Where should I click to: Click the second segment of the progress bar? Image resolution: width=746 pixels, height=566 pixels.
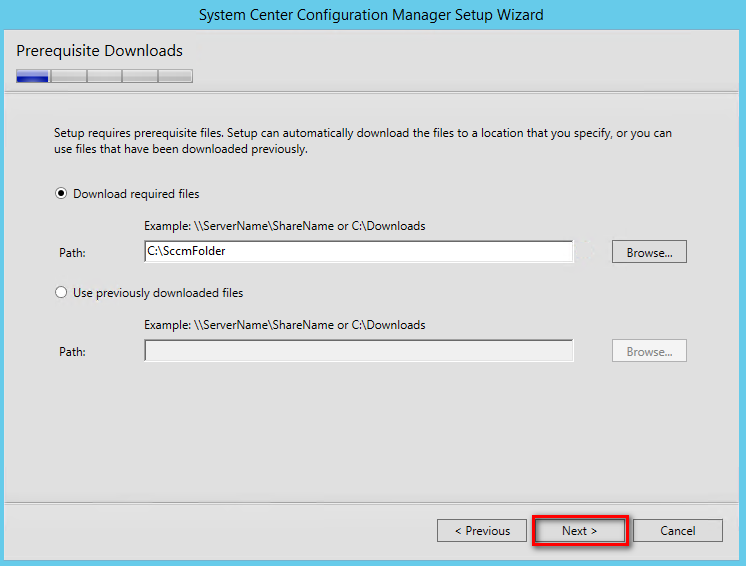click(69, 76)
